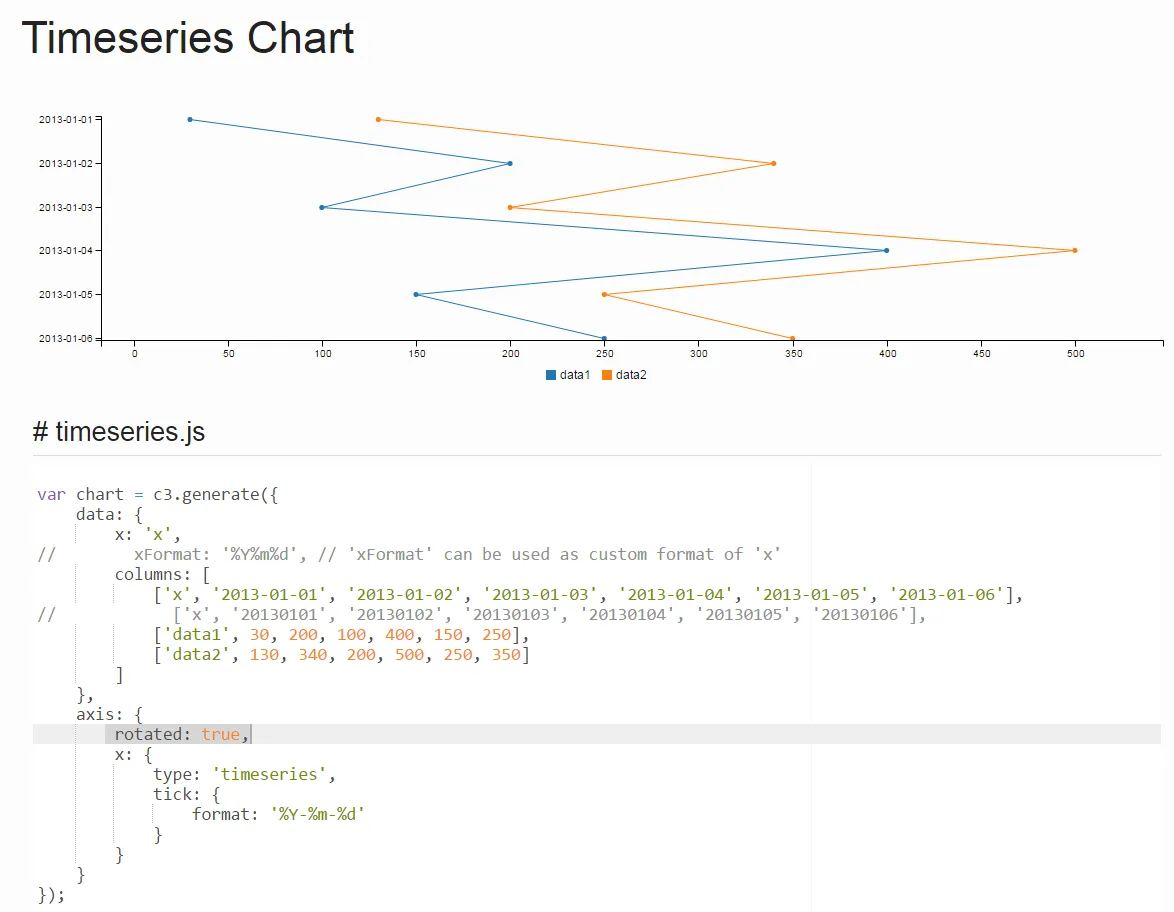Viewport: 1174px width, 912px height.
Task: Click the data1 point on 2013-01-06
Action: (604, 338)
